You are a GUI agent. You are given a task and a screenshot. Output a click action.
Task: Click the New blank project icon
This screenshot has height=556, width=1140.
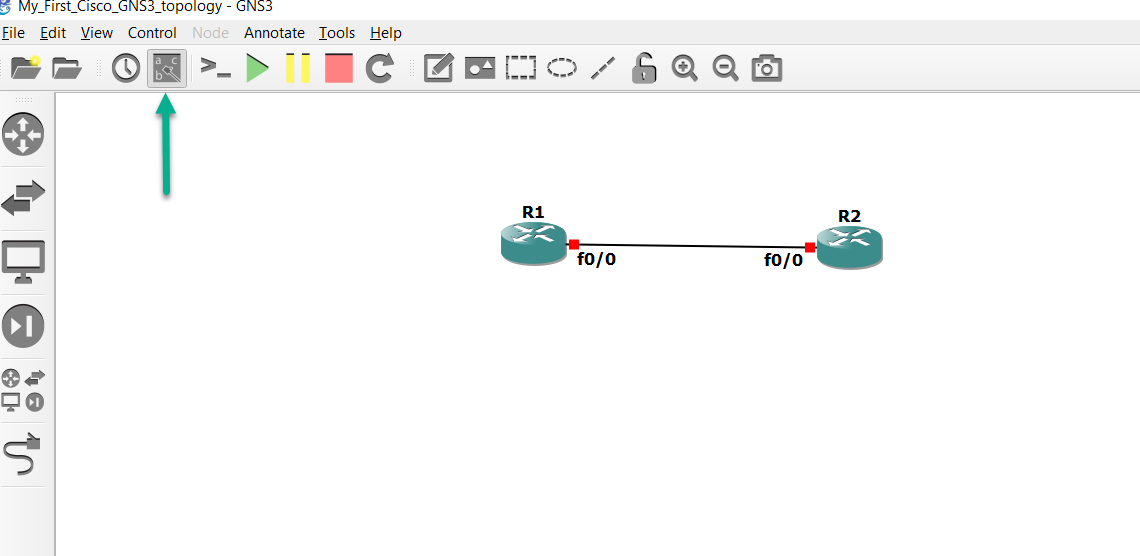(x=26, y=68)
